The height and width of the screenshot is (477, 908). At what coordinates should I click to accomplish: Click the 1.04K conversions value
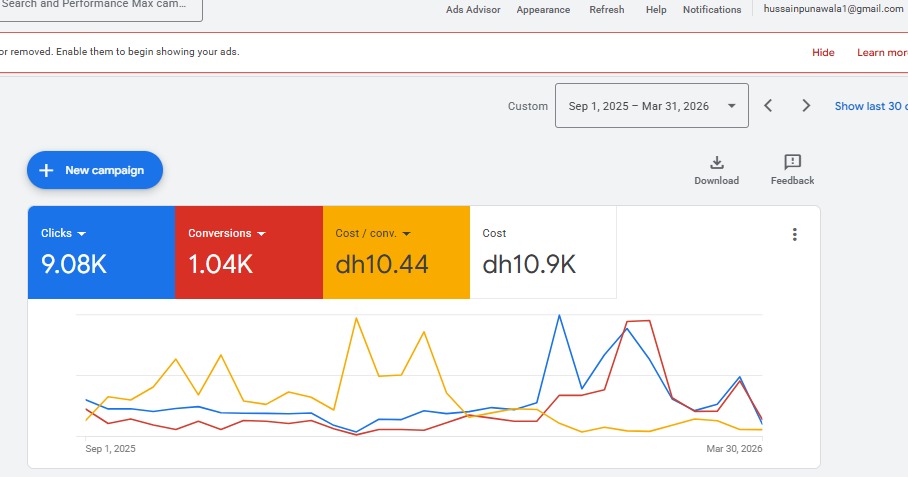pos(221,265)
